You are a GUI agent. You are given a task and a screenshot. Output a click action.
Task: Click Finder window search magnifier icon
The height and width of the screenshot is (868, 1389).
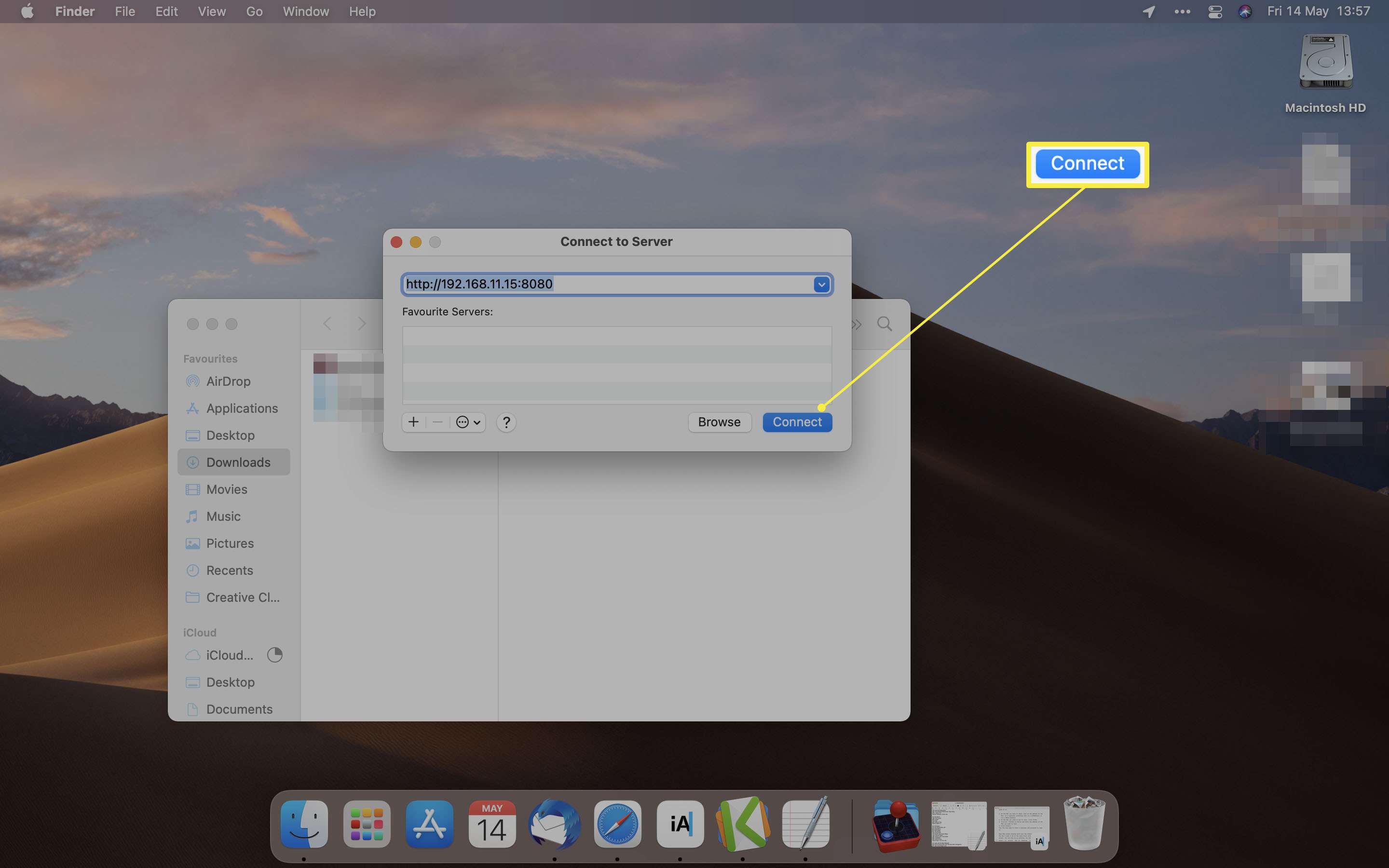tap(885, 324)
